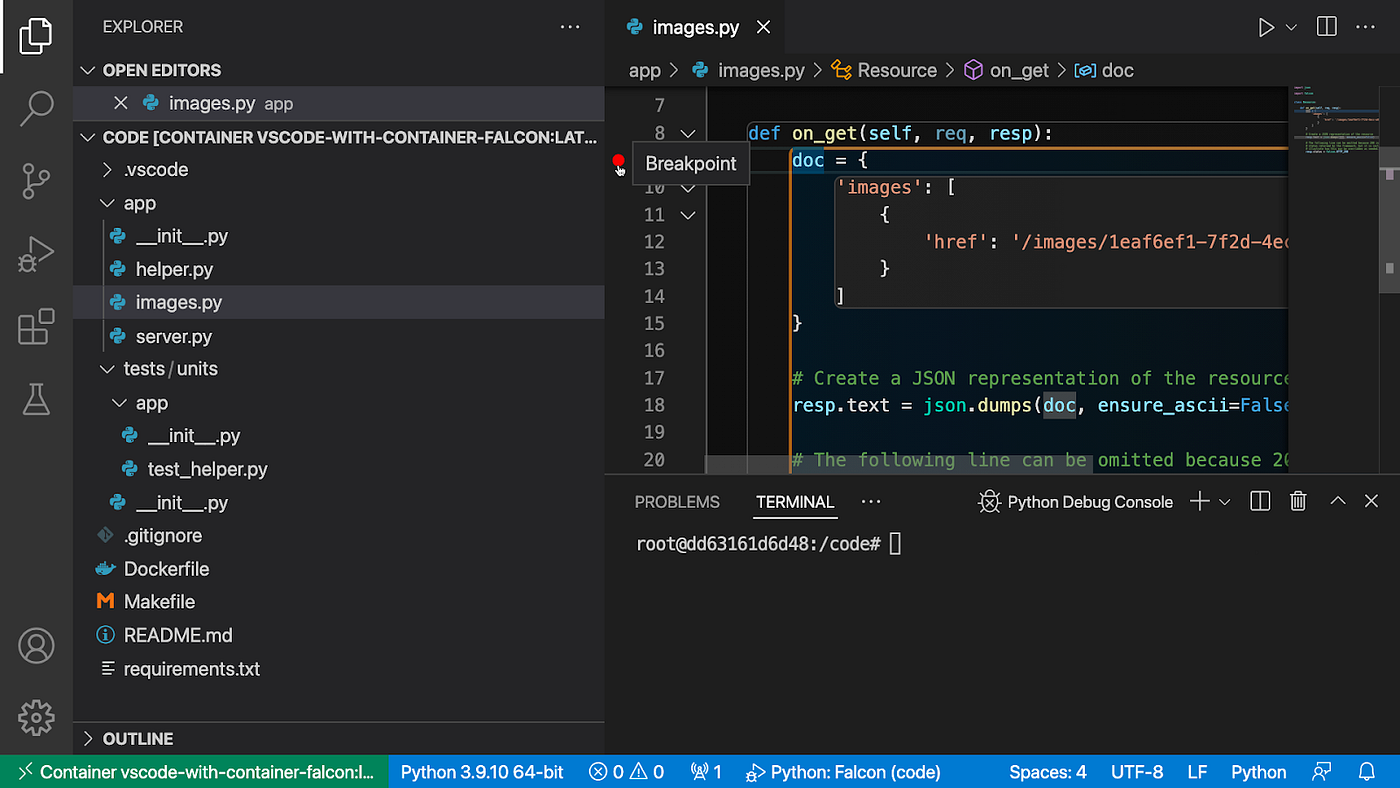Open the Testing flask view
This screenshot has width=1400, height=788.
point(36,399)
